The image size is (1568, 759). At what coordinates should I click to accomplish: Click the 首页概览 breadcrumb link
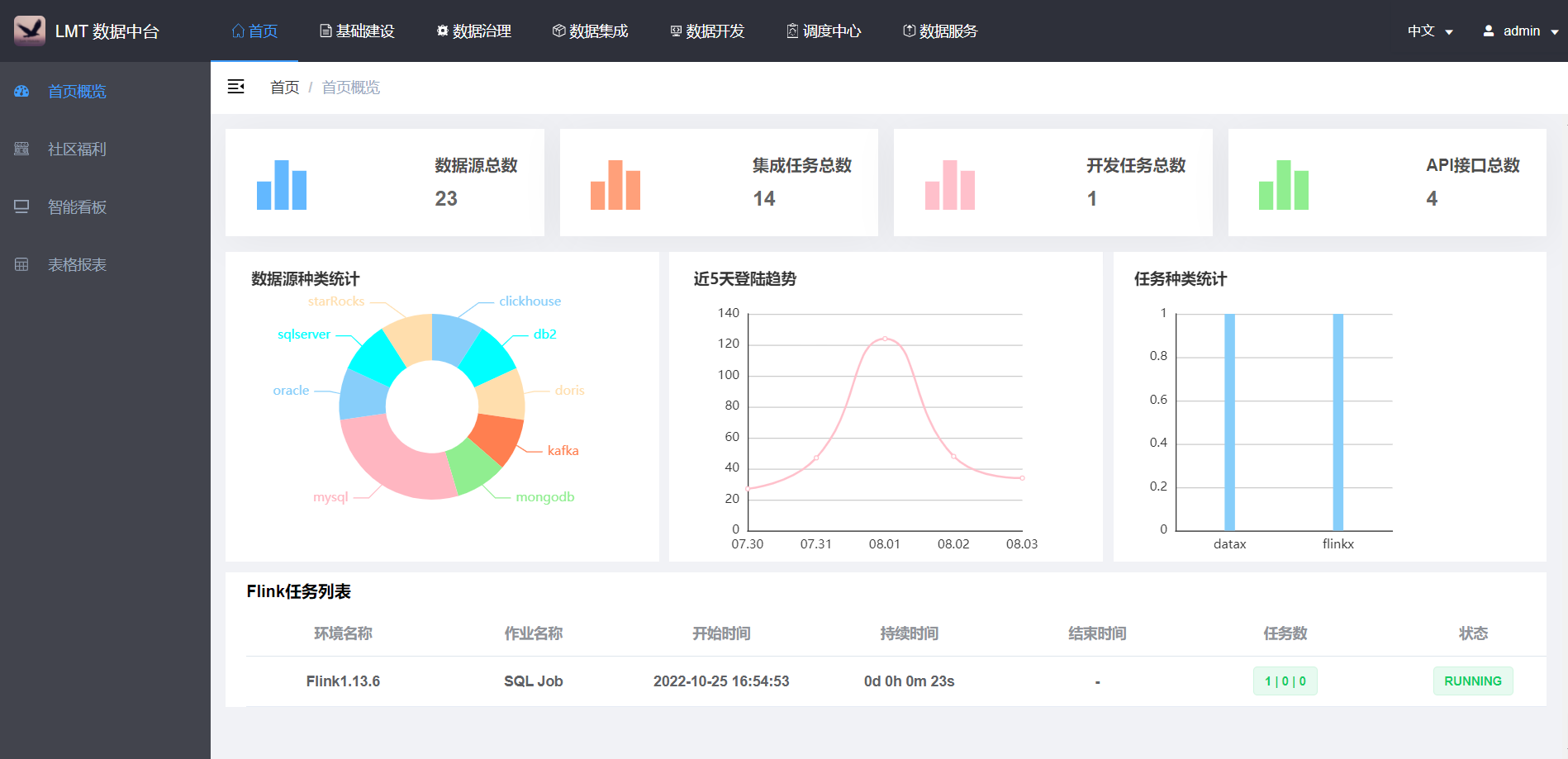(x=350, y=87)
